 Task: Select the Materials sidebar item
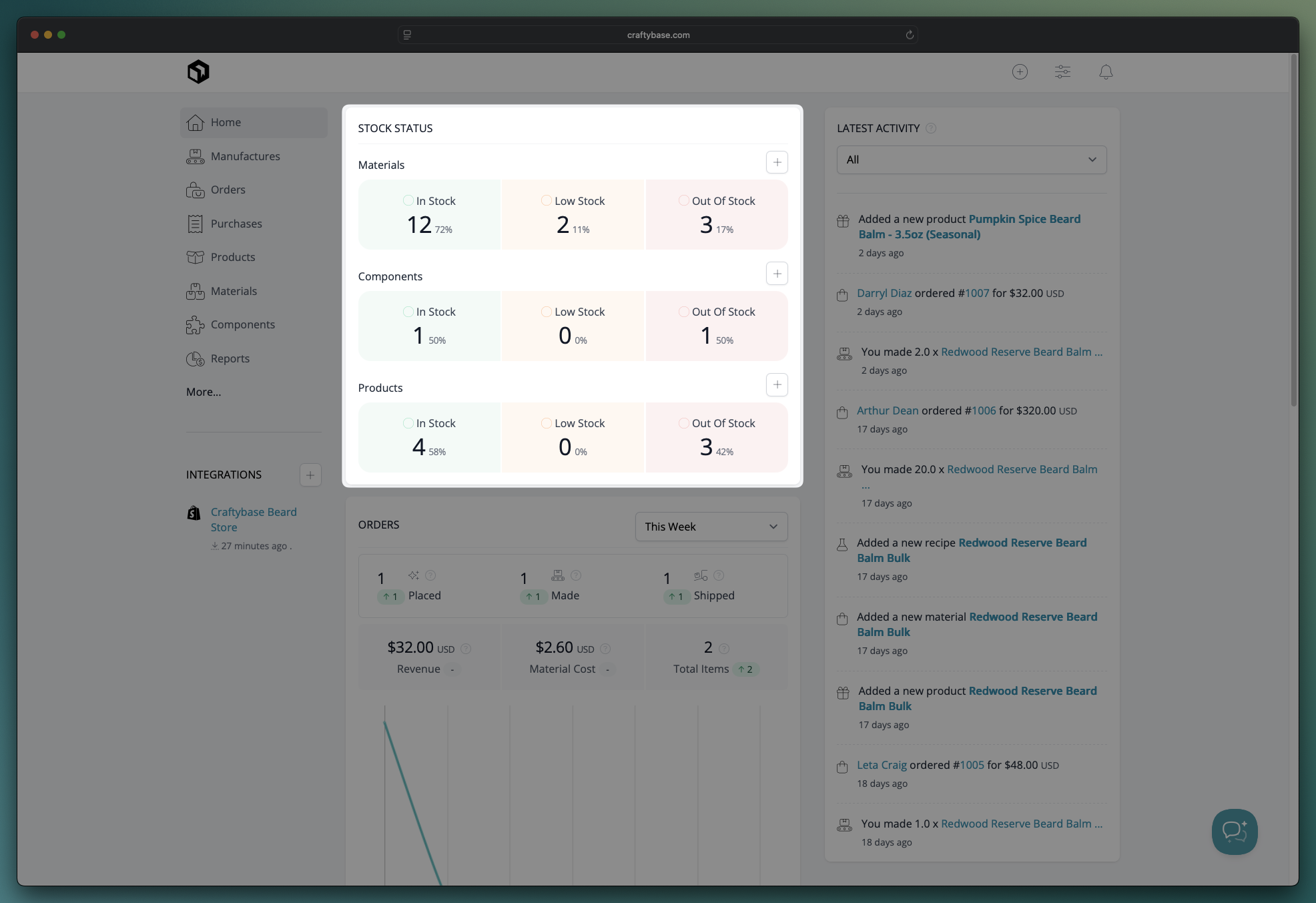click(x=233, y=291)
